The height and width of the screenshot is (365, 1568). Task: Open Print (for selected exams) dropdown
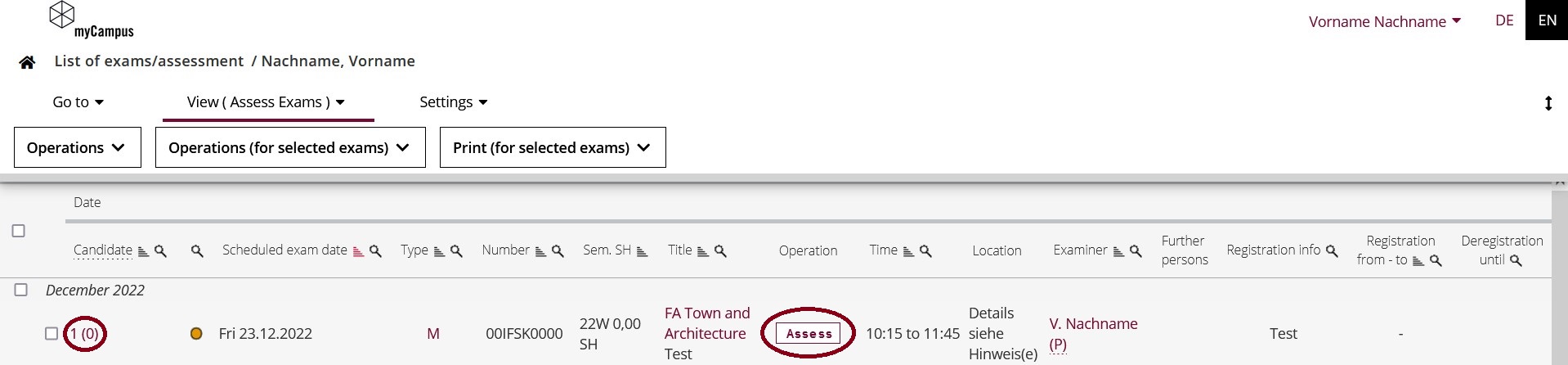coord(553,147)
